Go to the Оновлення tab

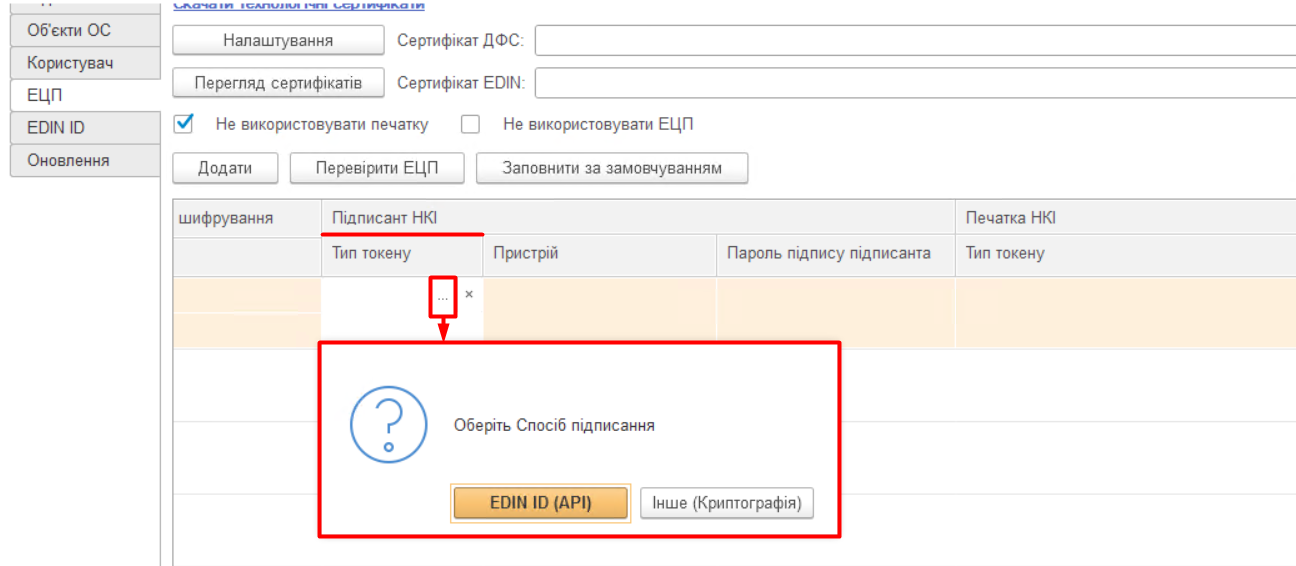(84, 160)
